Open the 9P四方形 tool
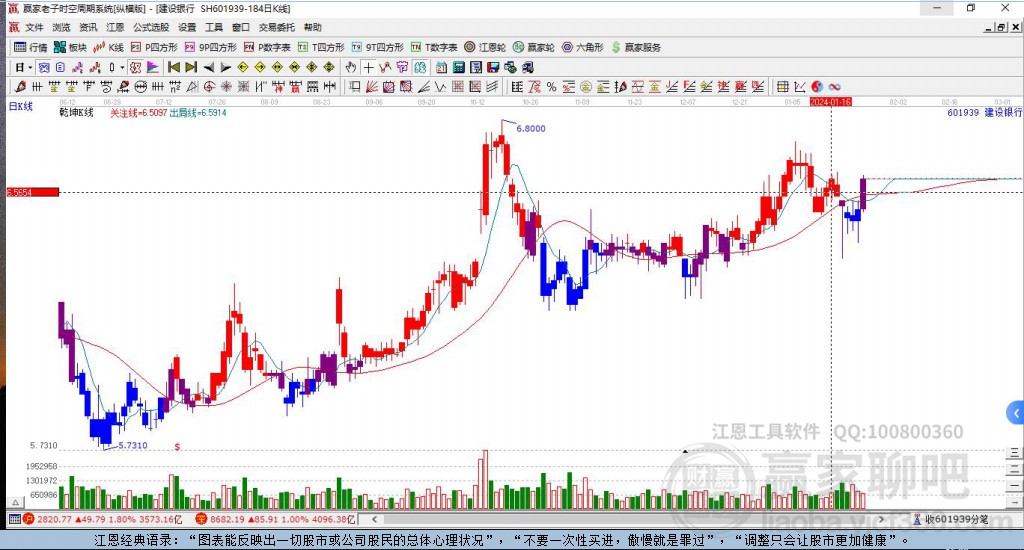This screenshot has height=550, width=1024. [210, 47]
